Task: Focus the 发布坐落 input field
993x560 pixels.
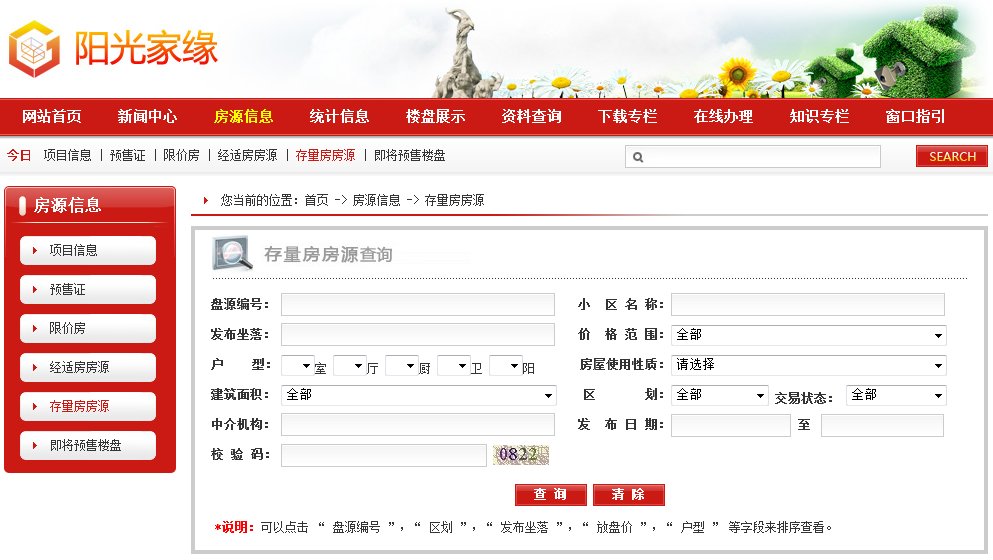Action: click(418, 334)
